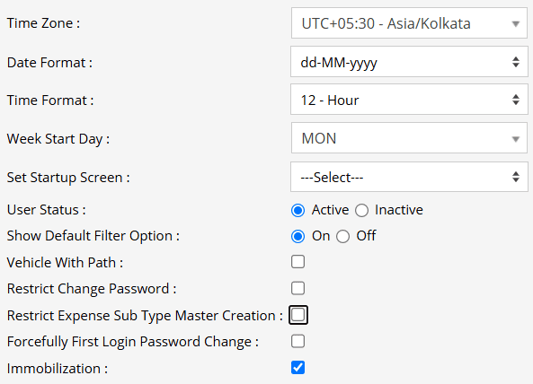
Task: Check Forcefully First Login Password Change
Action: [298, 341]
